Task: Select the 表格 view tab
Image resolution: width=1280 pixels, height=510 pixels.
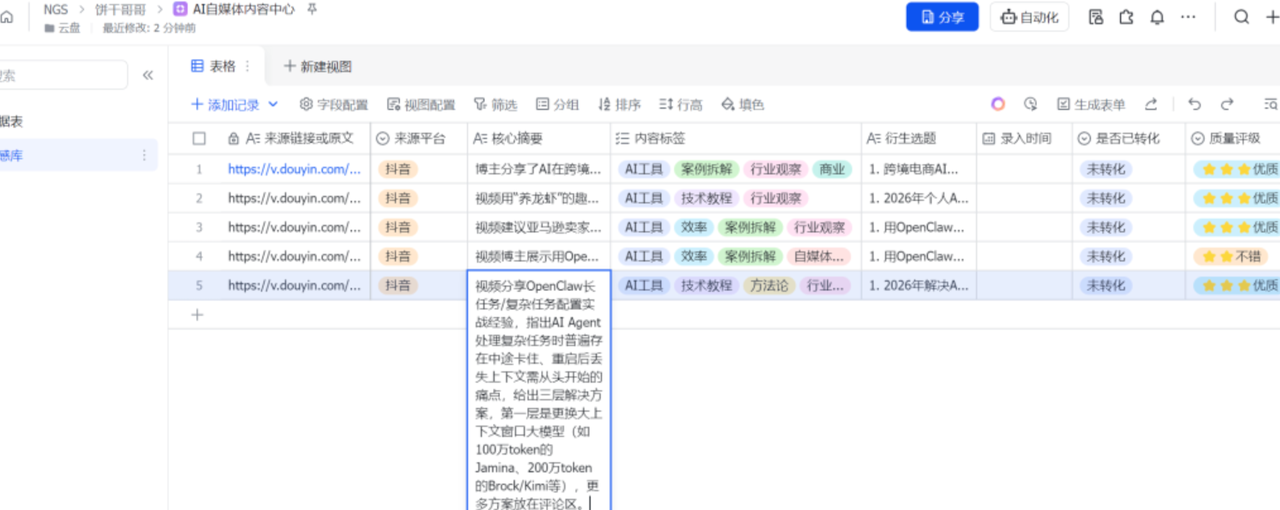Action: (214, 66)
